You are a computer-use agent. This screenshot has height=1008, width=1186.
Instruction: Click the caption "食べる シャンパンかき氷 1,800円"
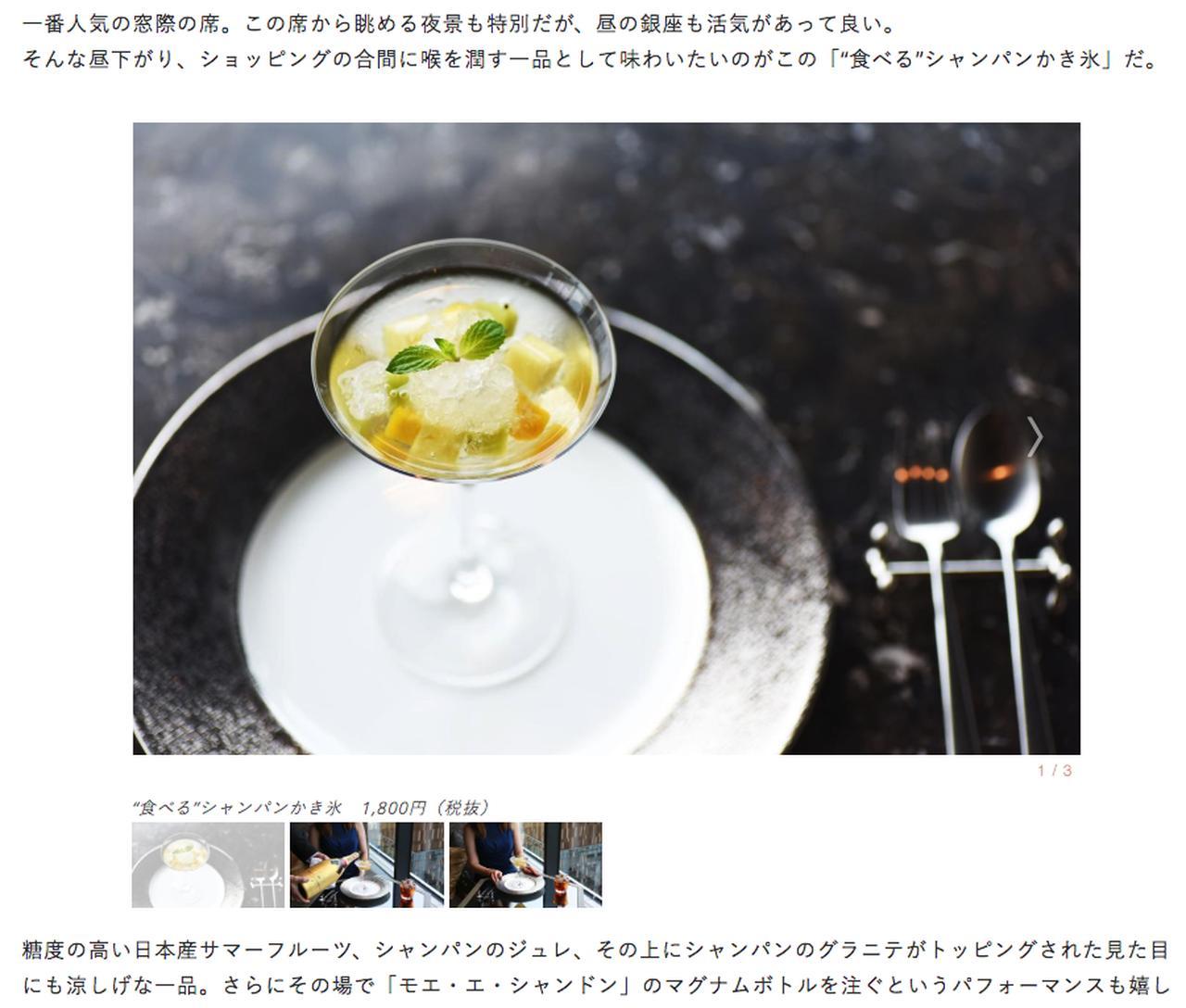pyautogui.click(x=310, y=807)
